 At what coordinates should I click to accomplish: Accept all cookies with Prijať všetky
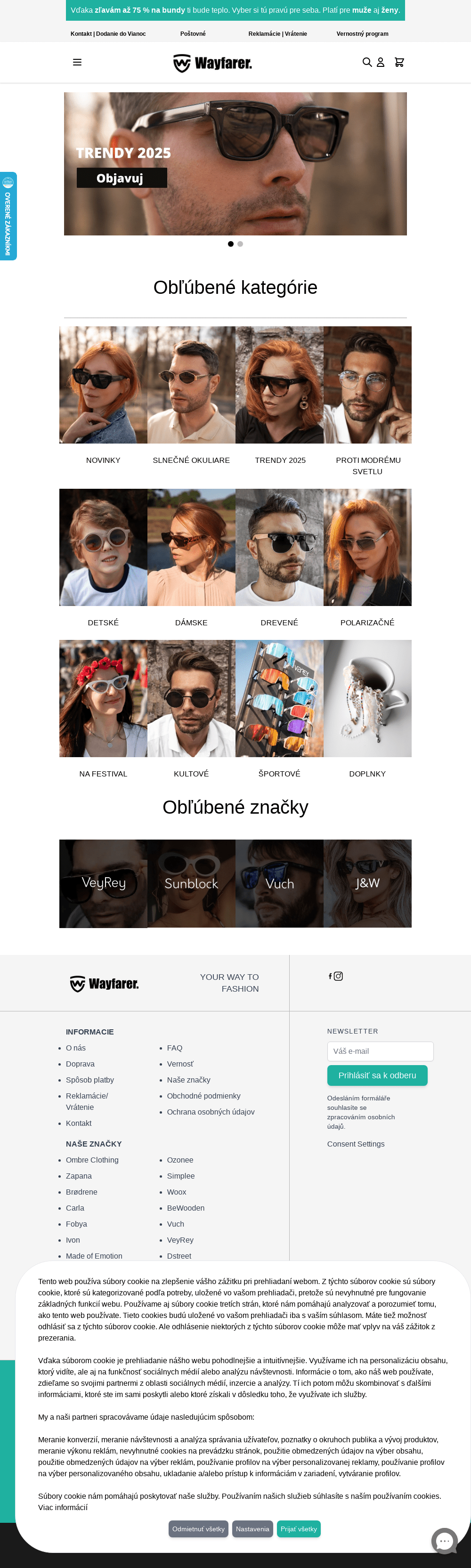(x=299, y=1529)
